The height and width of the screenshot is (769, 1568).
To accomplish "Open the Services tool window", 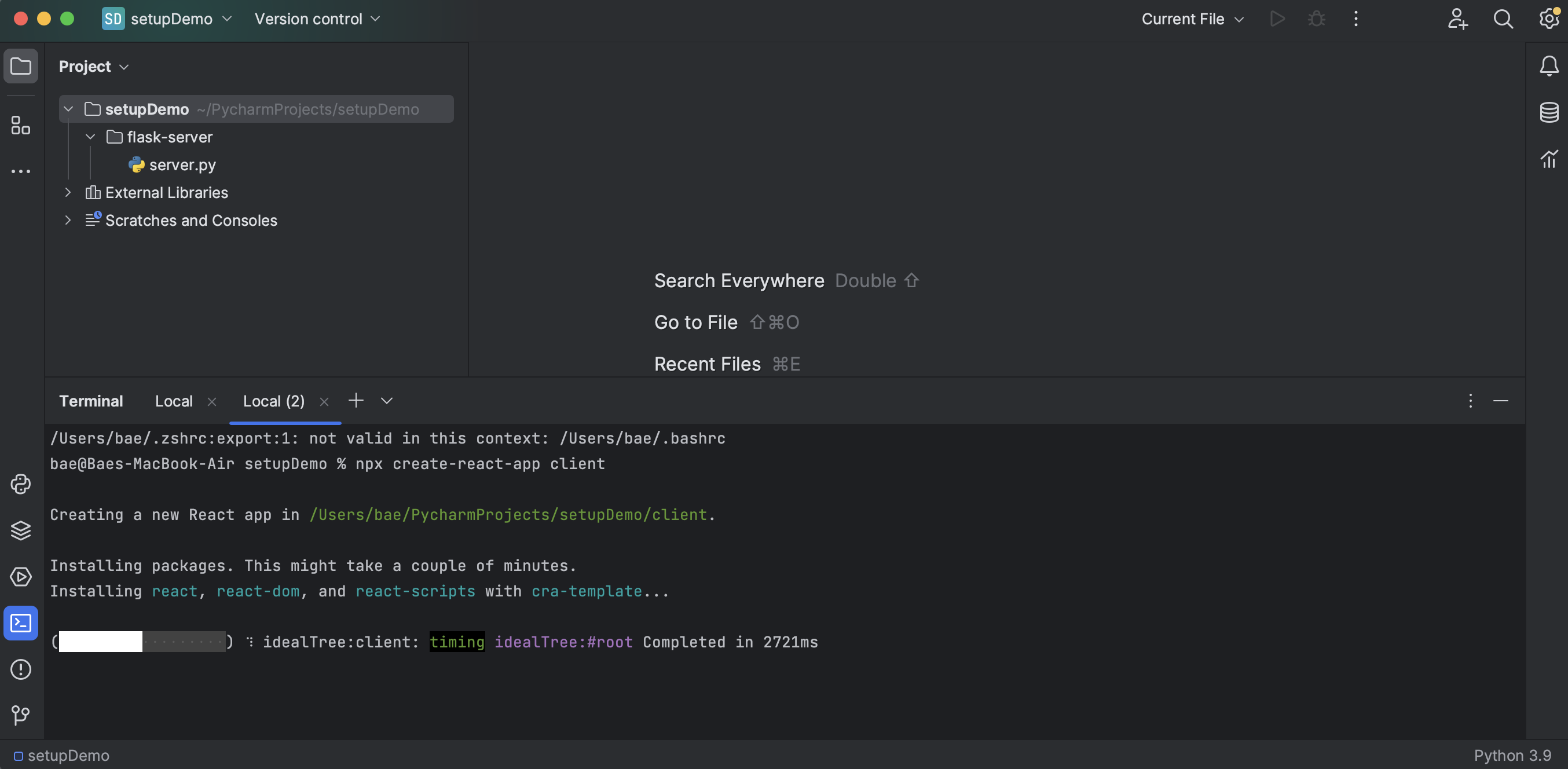I will (21, 577).
